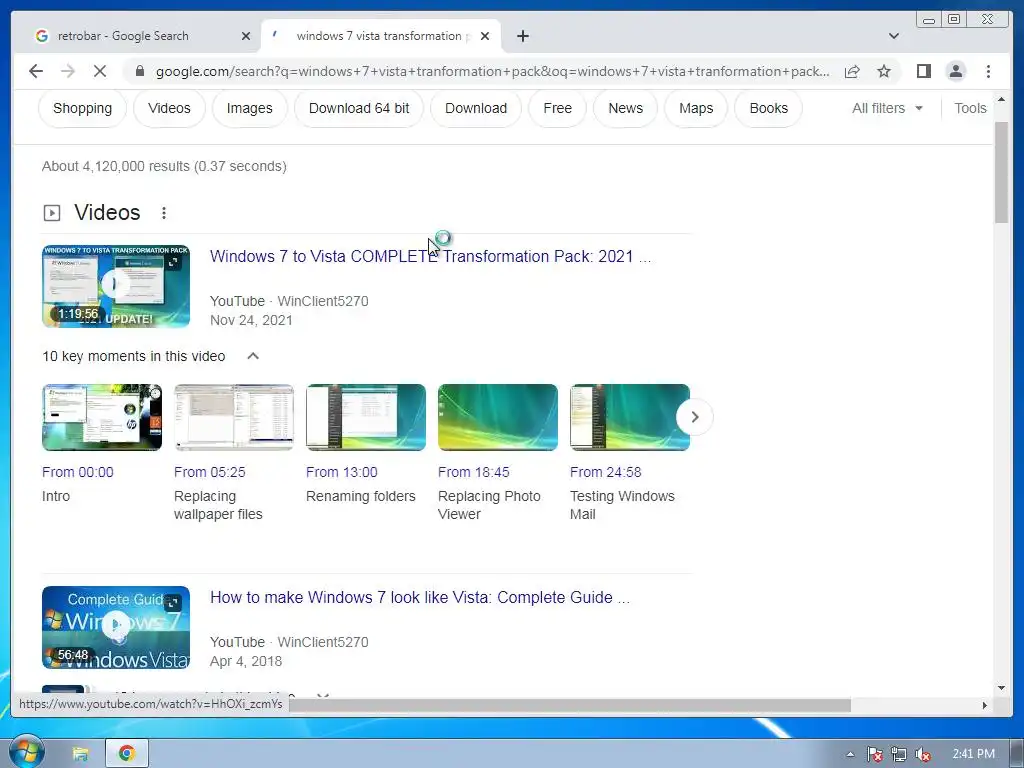Click the lock site information icon
Viewport: 1024px width, 768px height.
(x=140, y=71)
